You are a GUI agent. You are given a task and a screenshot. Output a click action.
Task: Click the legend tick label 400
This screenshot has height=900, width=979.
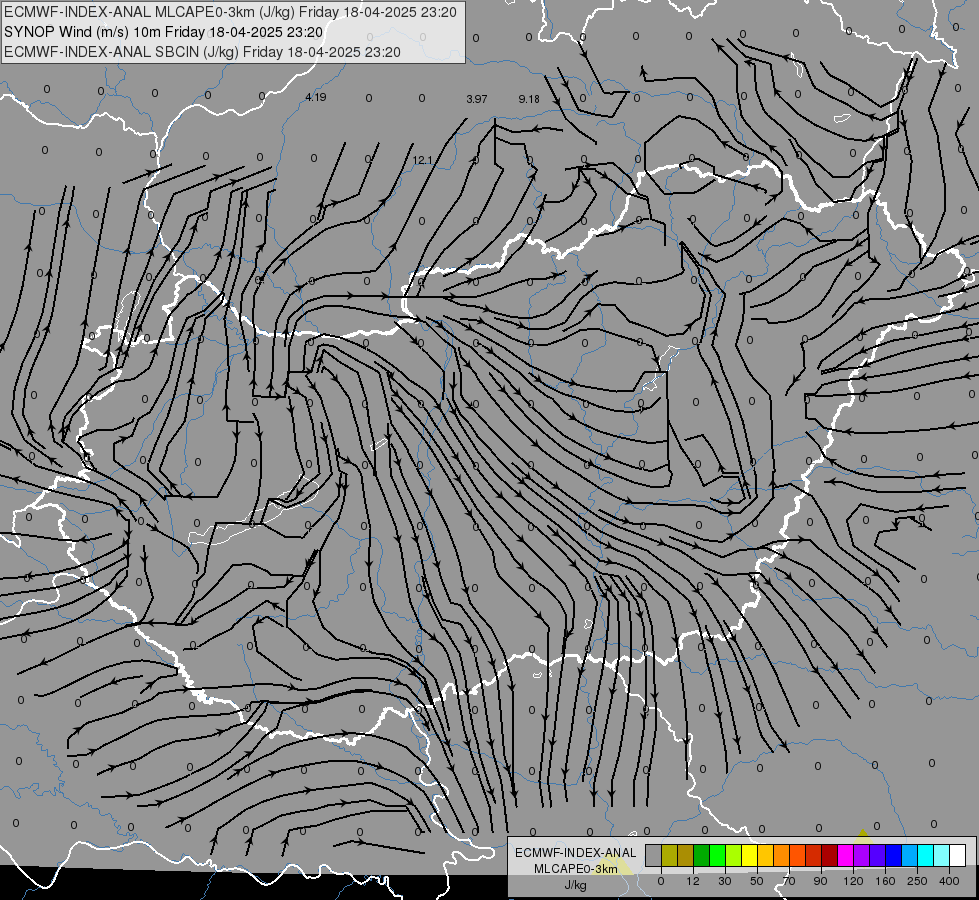949,881
